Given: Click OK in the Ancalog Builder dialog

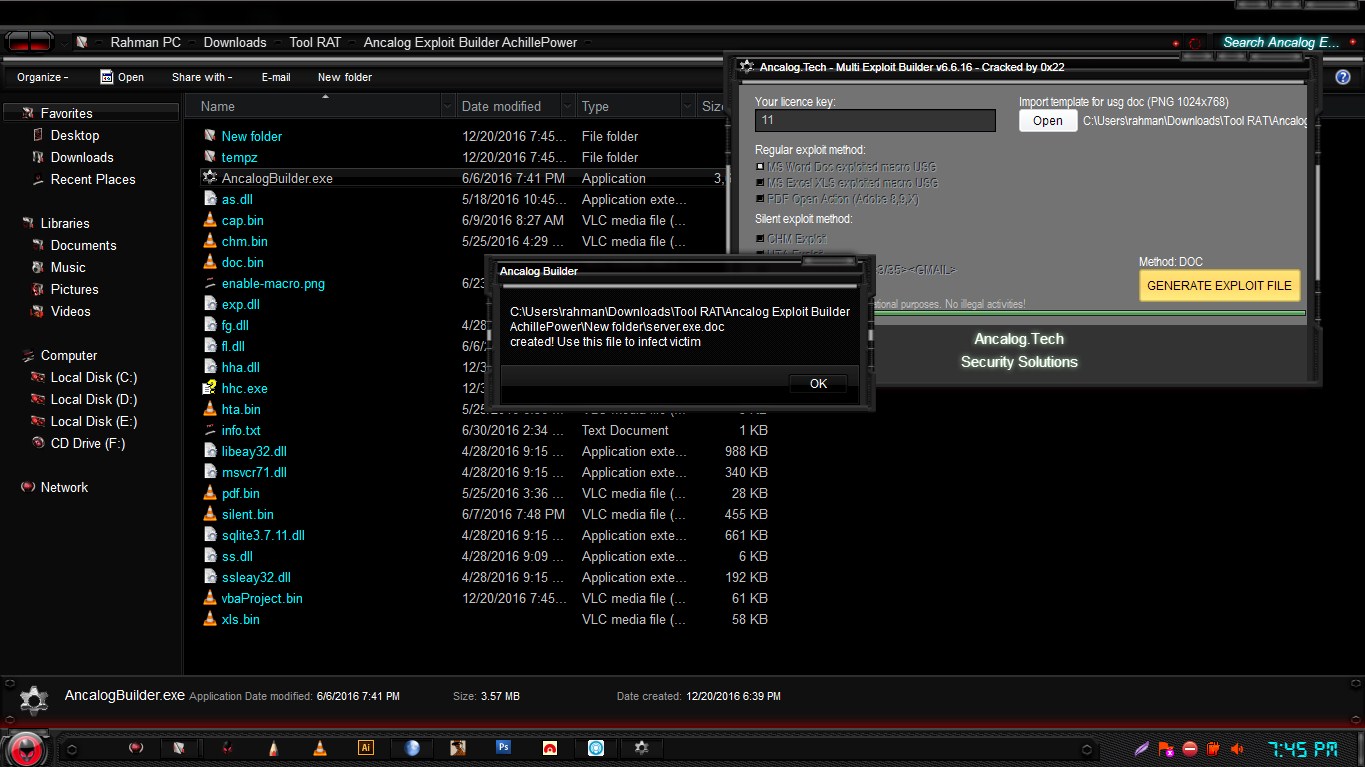Looking at the screenshot, I should (818, 384).
